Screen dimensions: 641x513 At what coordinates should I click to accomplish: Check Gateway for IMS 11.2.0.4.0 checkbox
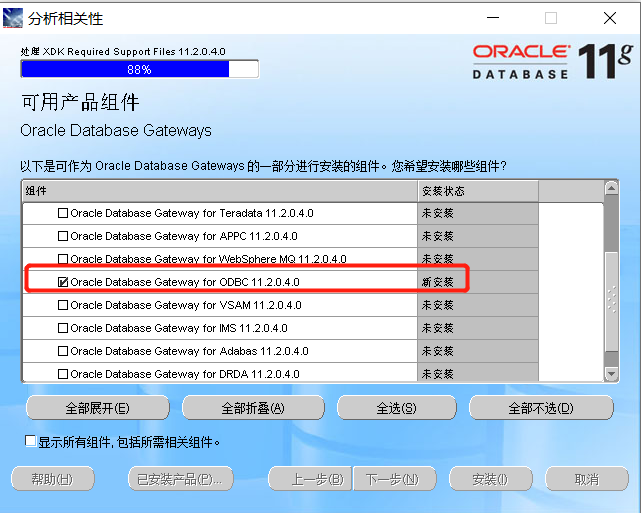click(x=63, y=328)
